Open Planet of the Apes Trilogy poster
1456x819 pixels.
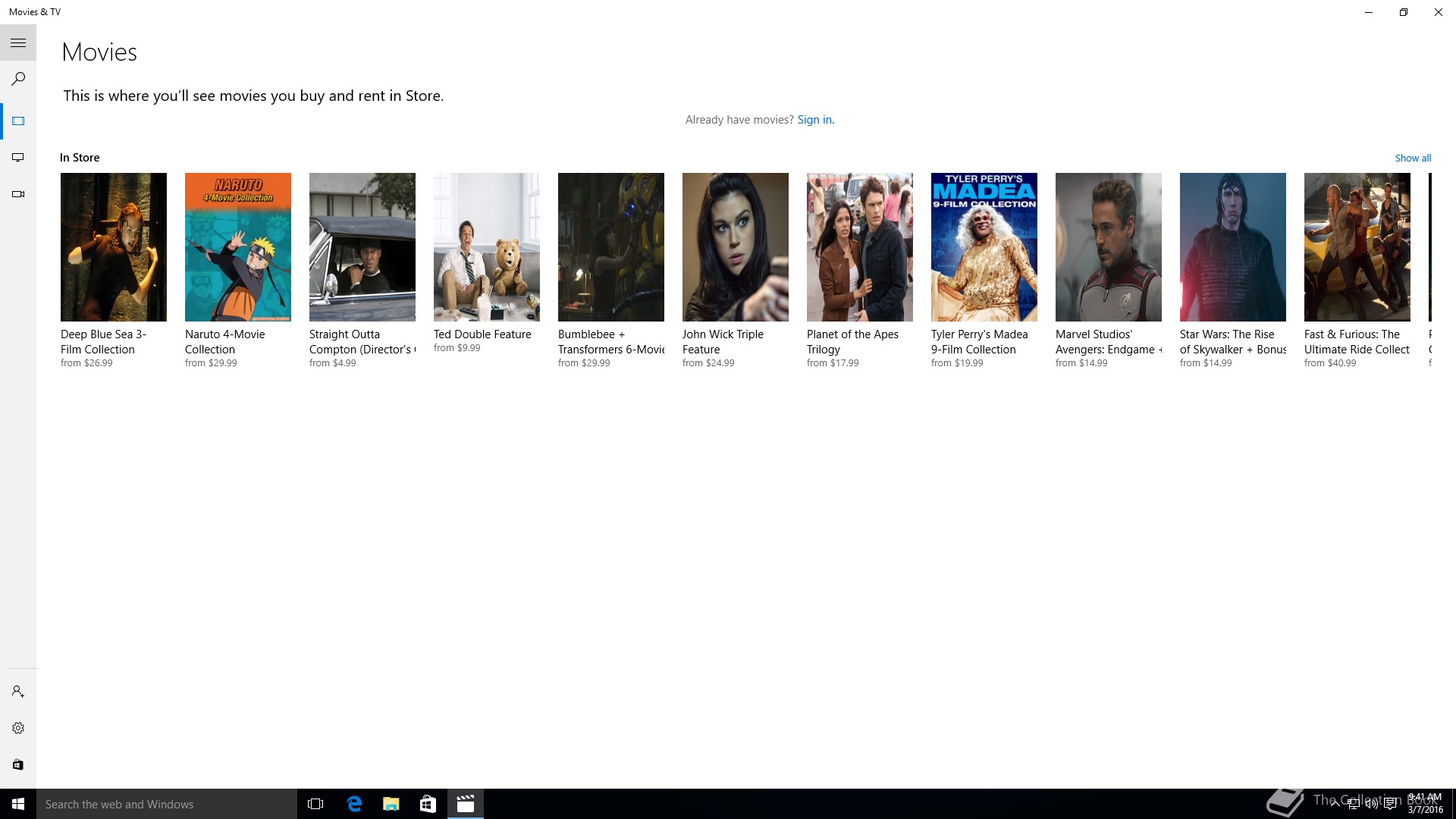pos(860,247)
